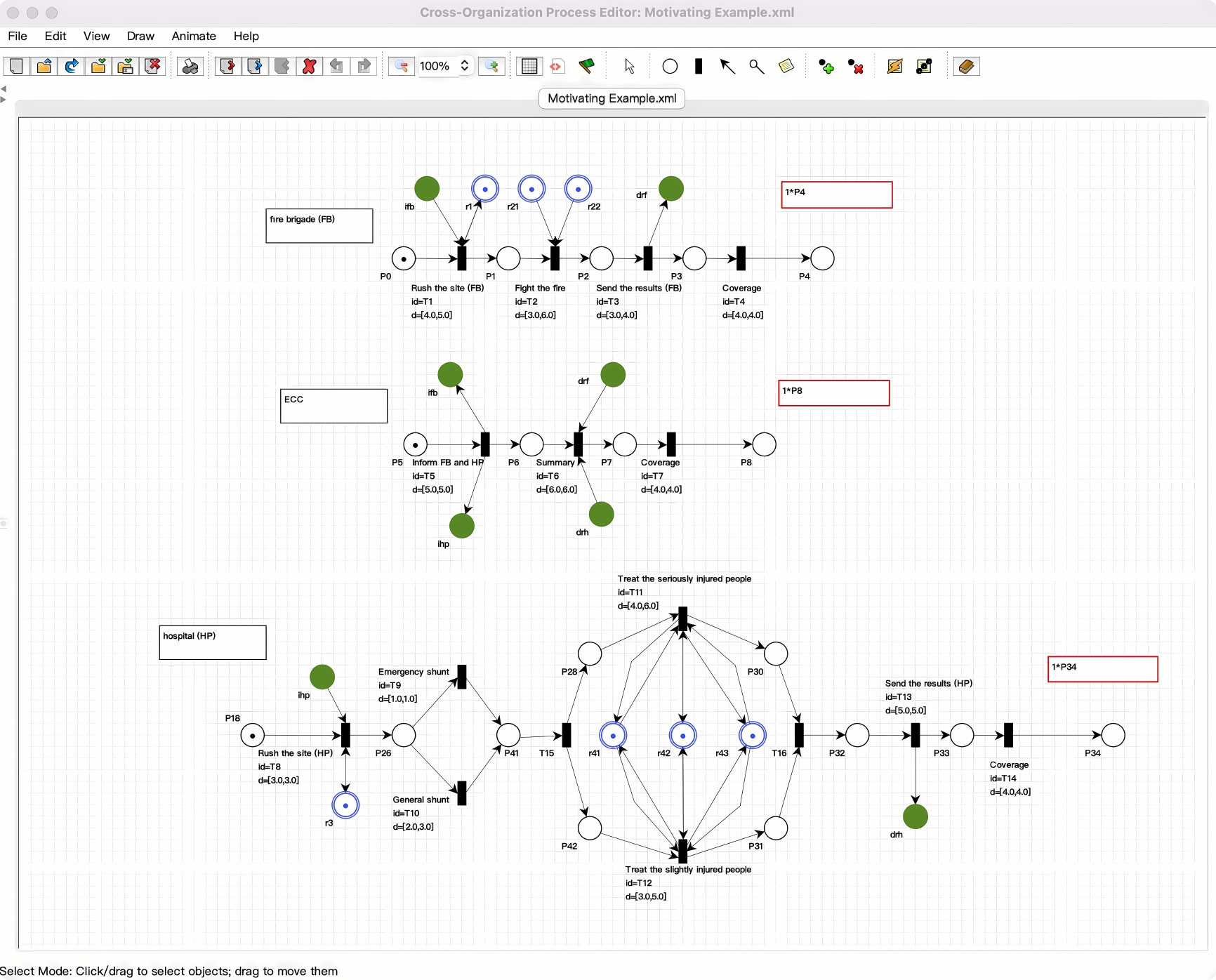1216x980 pixels.
Task: Choose the Transition black bar tool
Action: click(x=699, y=66)
